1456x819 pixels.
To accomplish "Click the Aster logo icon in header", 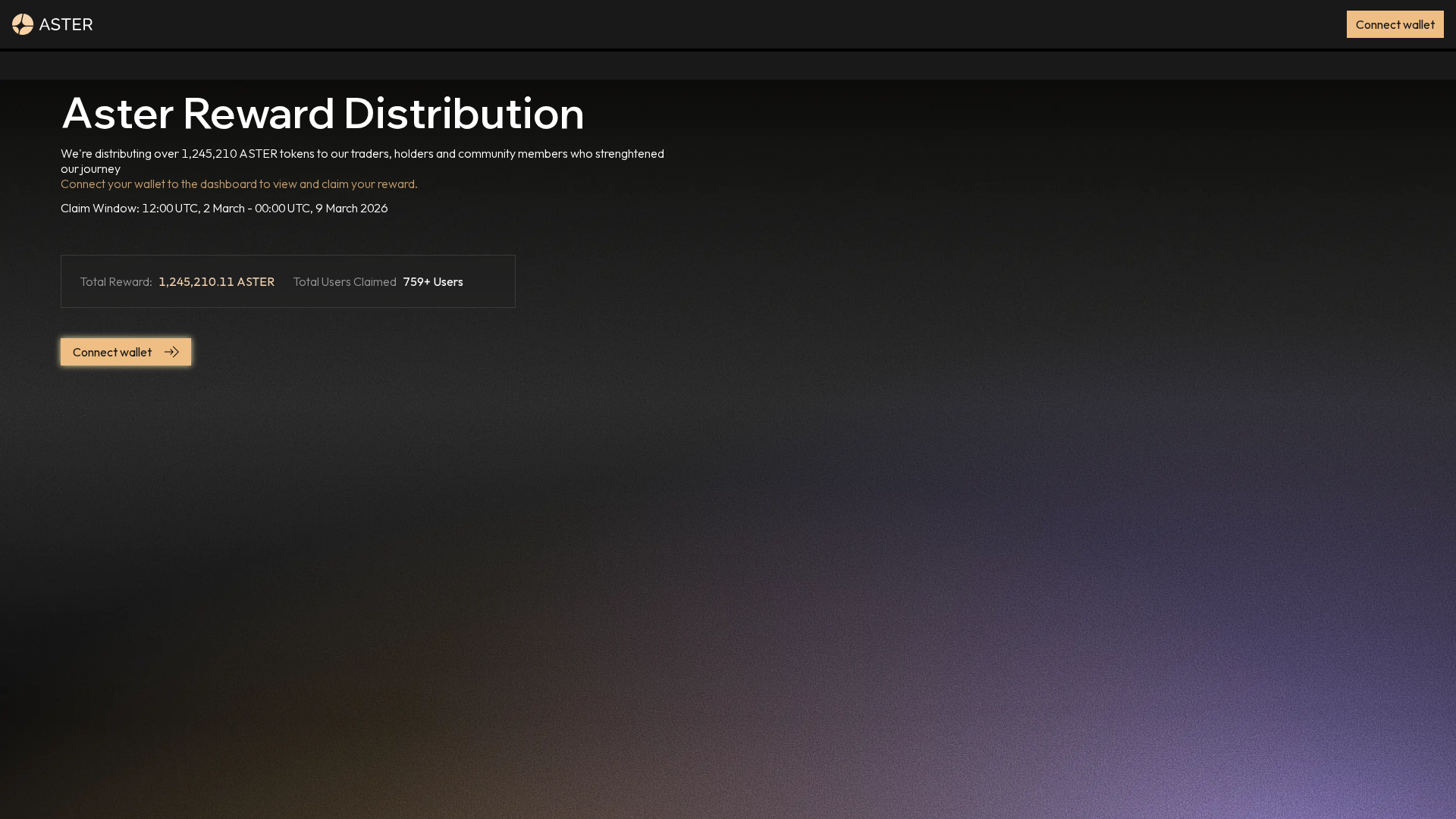I will point(23,24).
